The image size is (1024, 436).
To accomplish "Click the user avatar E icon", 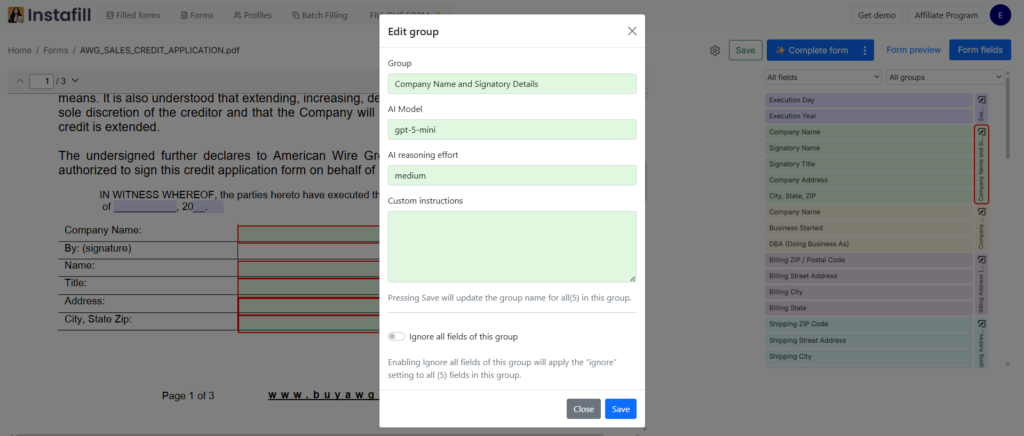I will pyautogui.click(x=999, y=15).
